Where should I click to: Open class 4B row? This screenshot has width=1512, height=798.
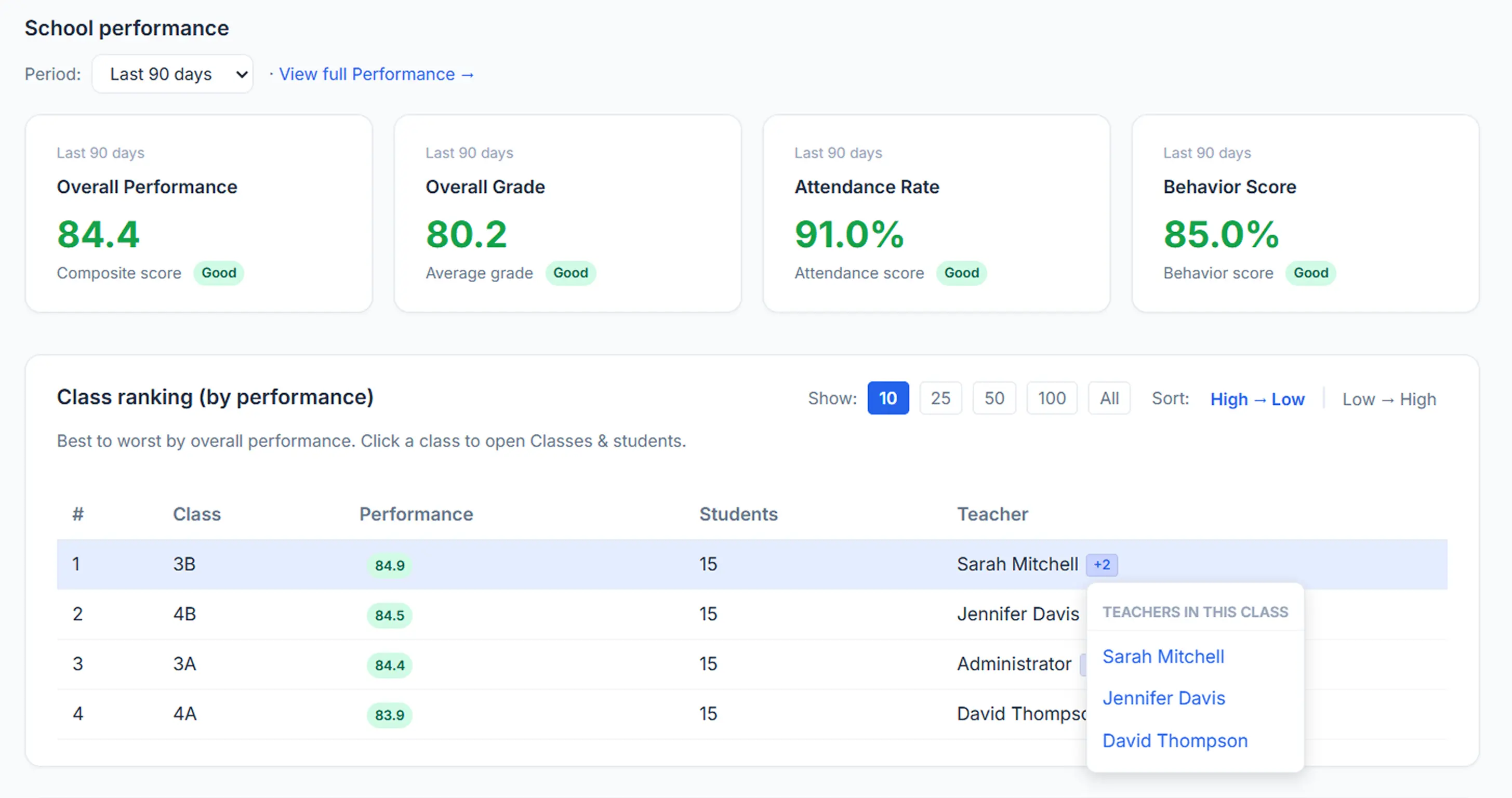tap(184, 614)
